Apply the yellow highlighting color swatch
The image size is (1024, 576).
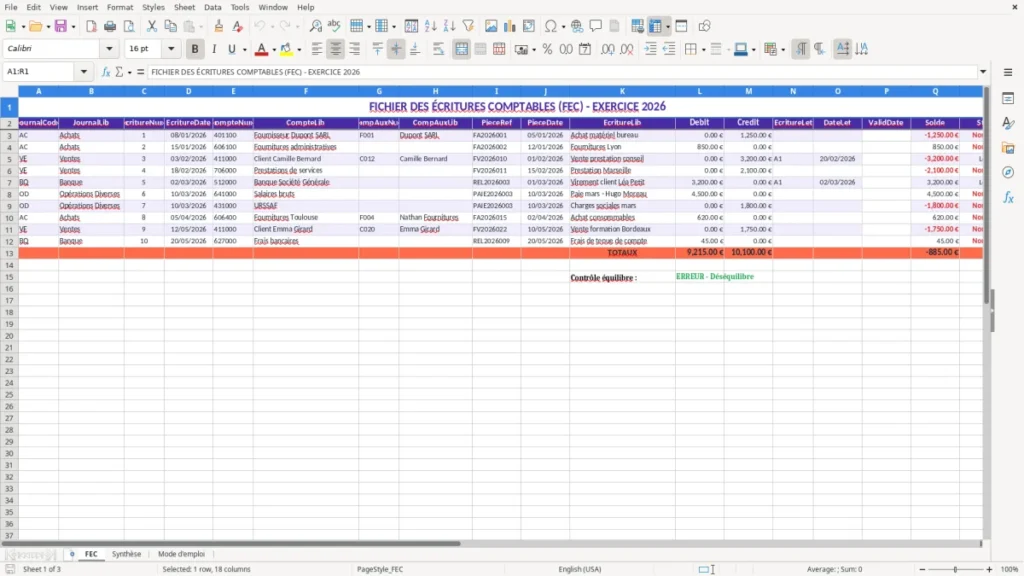point(287,50)
